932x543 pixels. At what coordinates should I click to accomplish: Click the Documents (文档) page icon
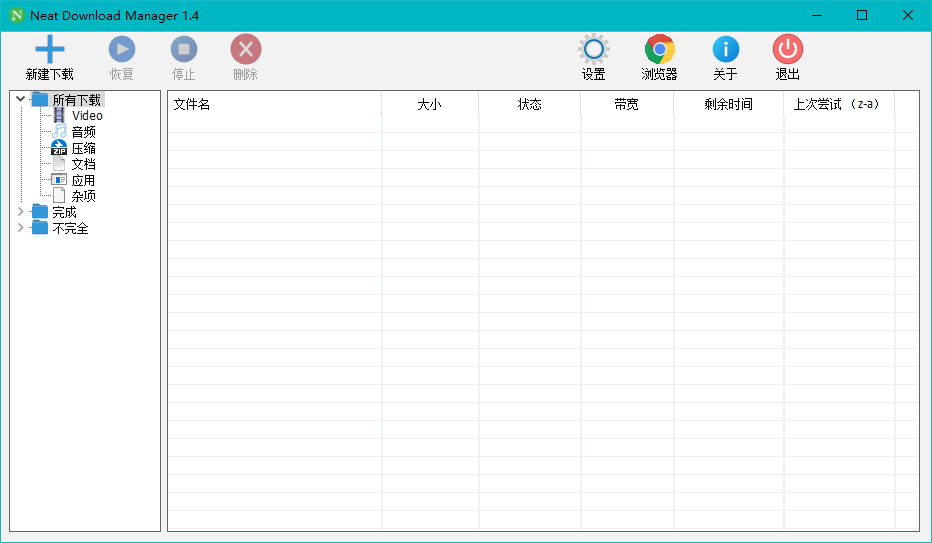[x=59, y=163]
